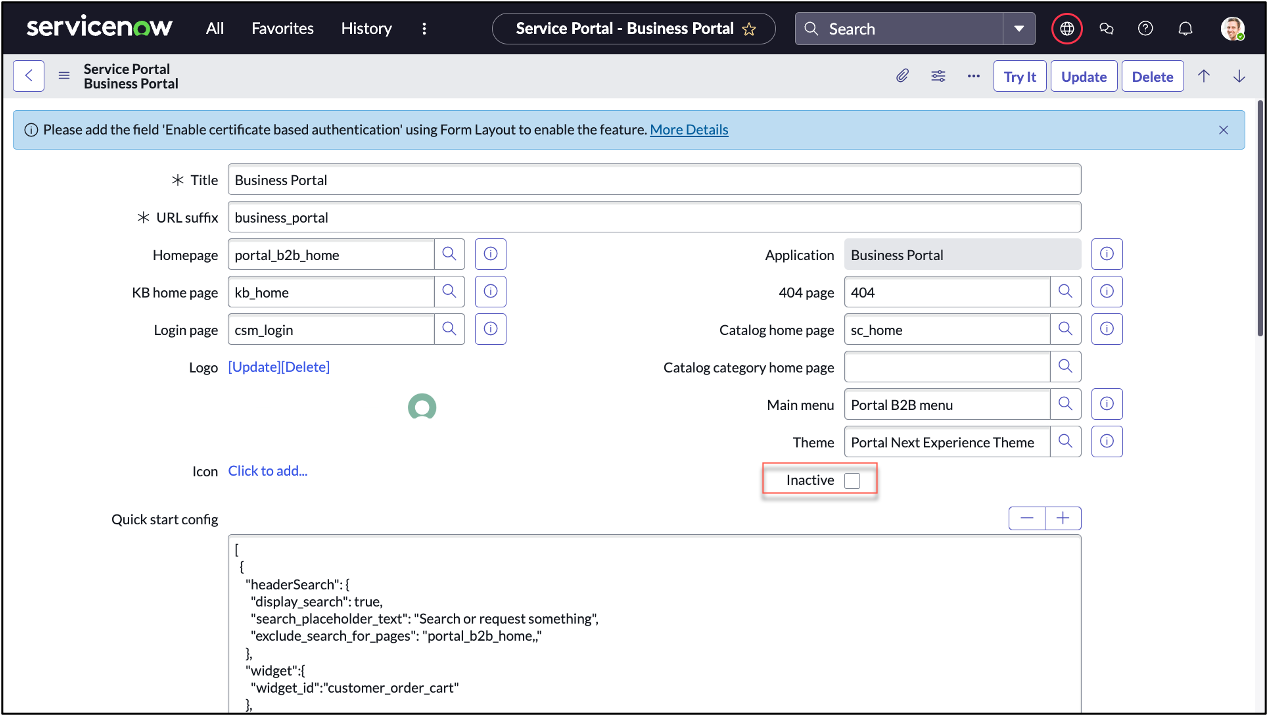Look up Homepage using magnifier icon
Screen dimensions: 1268x716
(449, 255)
